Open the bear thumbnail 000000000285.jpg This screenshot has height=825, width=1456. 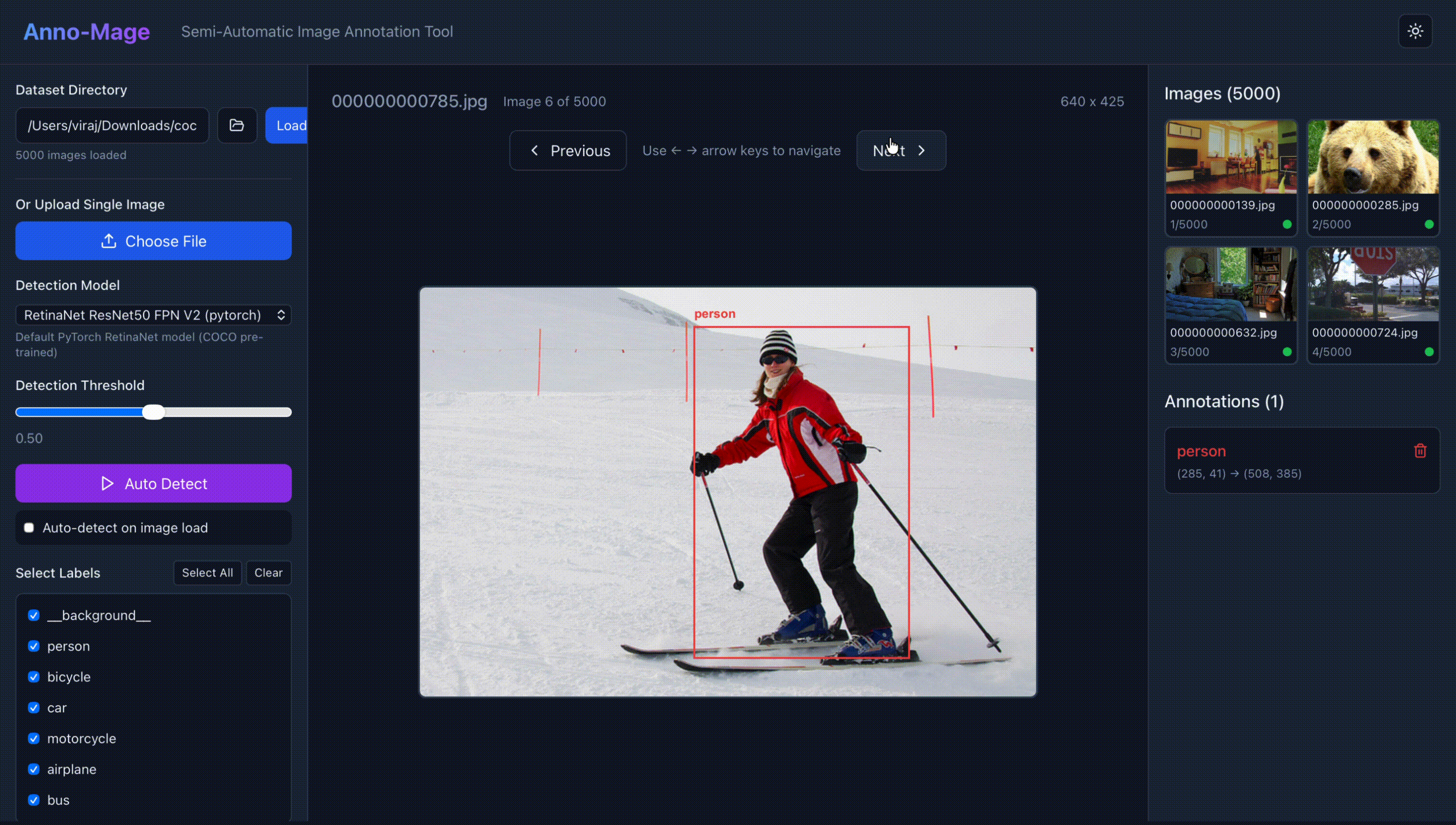click(x=1373, y=177)
